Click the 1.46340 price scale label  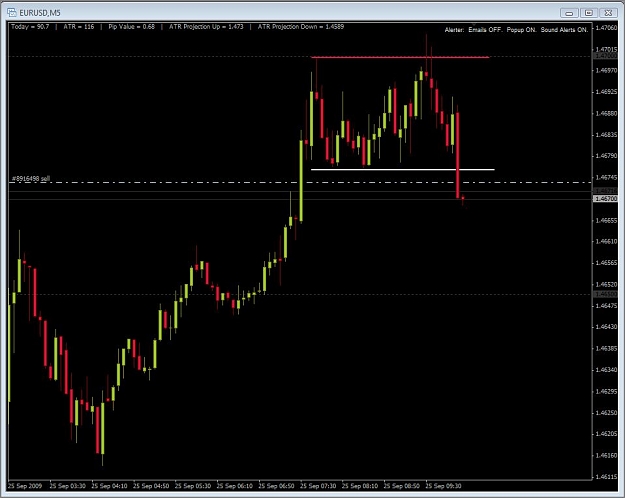pos(606,370)
